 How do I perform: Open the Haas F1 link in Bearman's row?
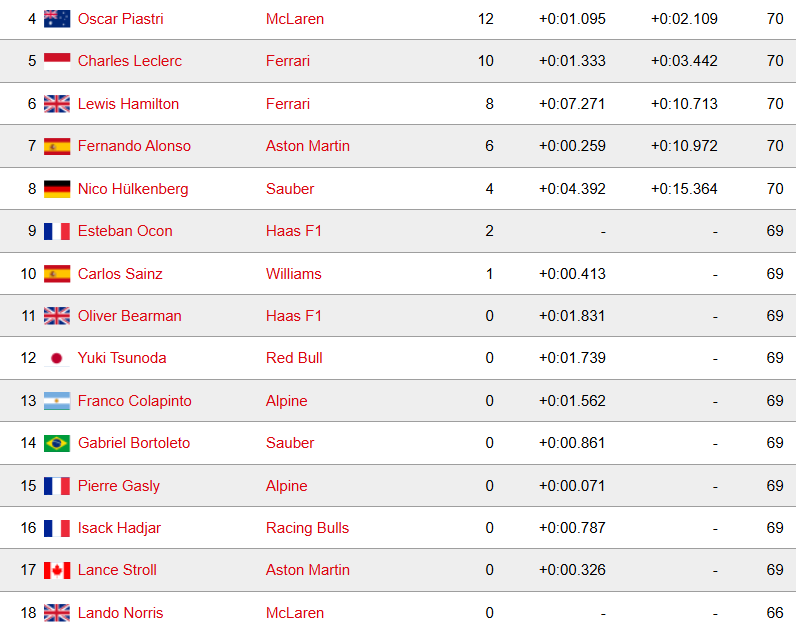tap(294, 316)
